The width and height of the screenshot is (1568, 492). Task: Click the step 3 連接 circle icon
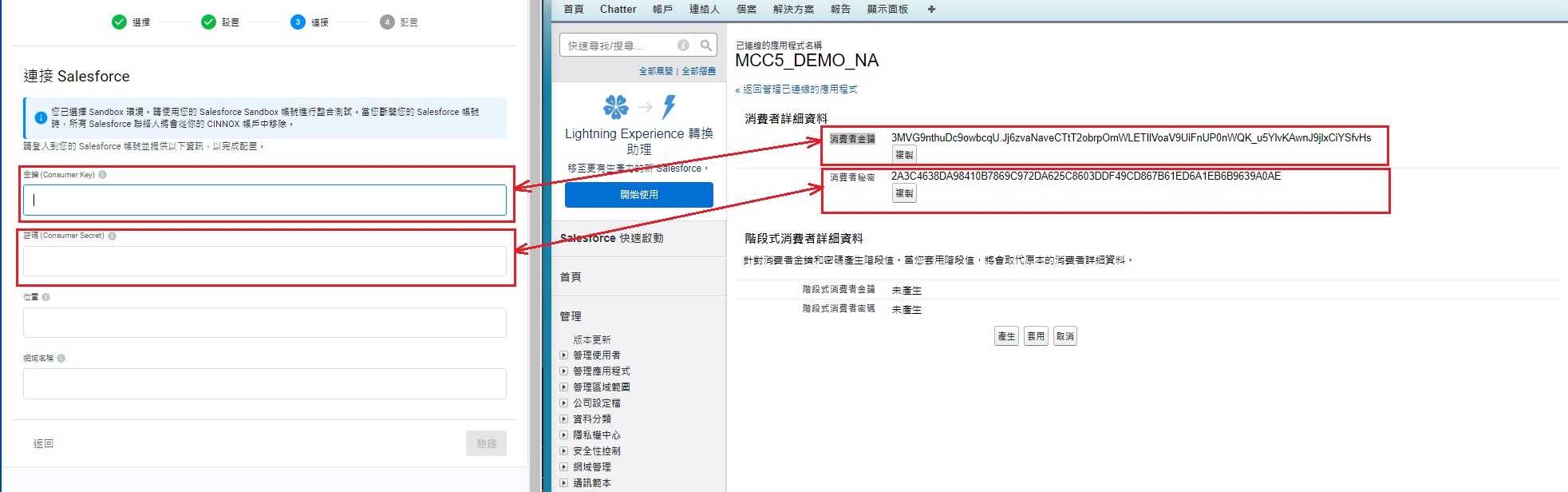click(x=298, y=22)
